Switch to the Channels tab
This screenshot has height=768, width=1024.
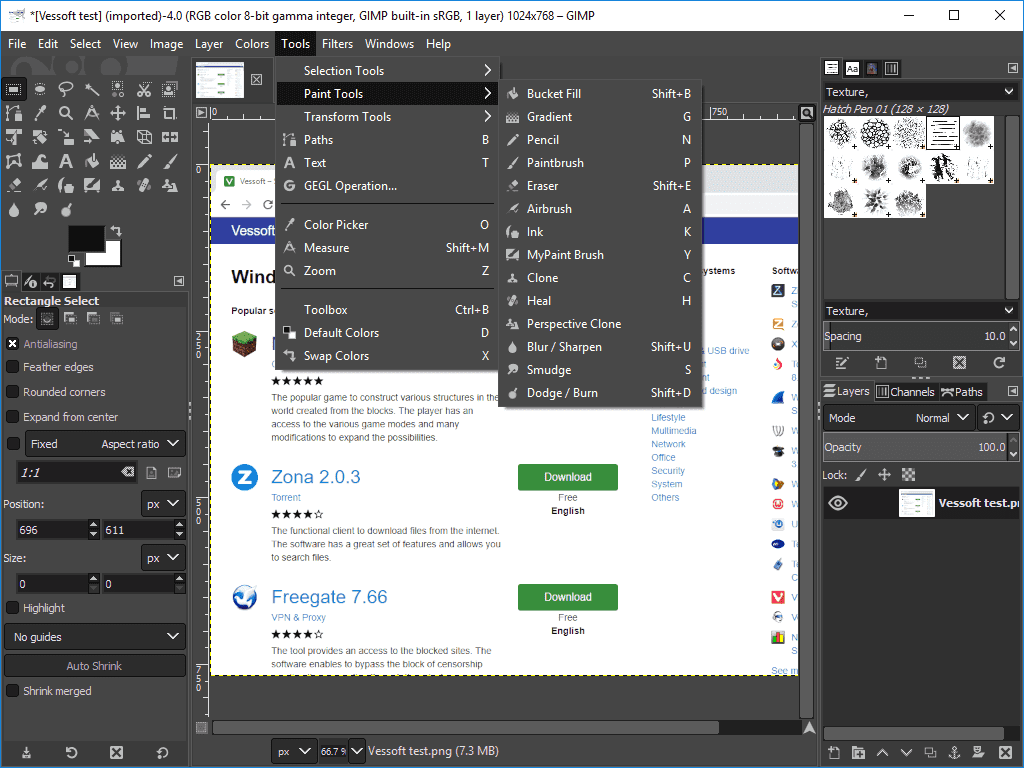[x=905, y=392]
